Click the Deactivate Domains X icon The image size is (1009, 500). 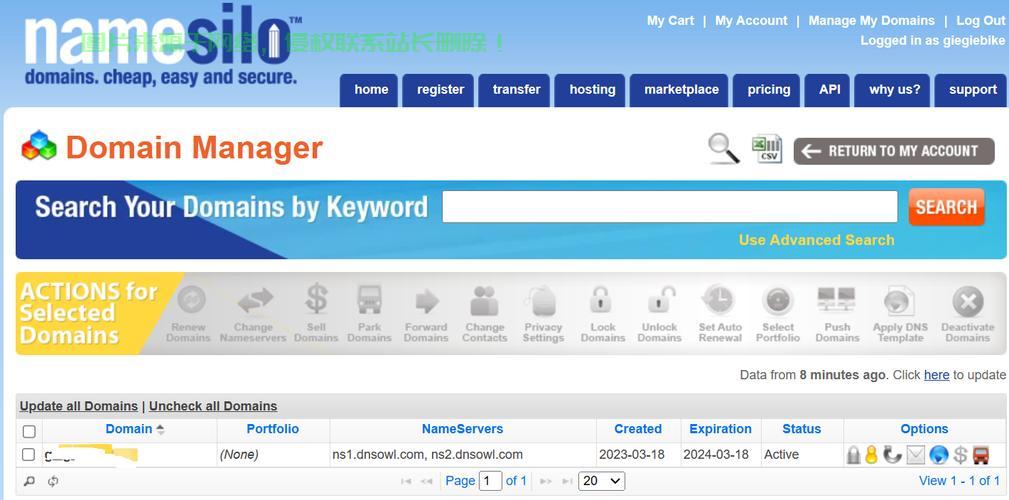click(x=968, y=301)
